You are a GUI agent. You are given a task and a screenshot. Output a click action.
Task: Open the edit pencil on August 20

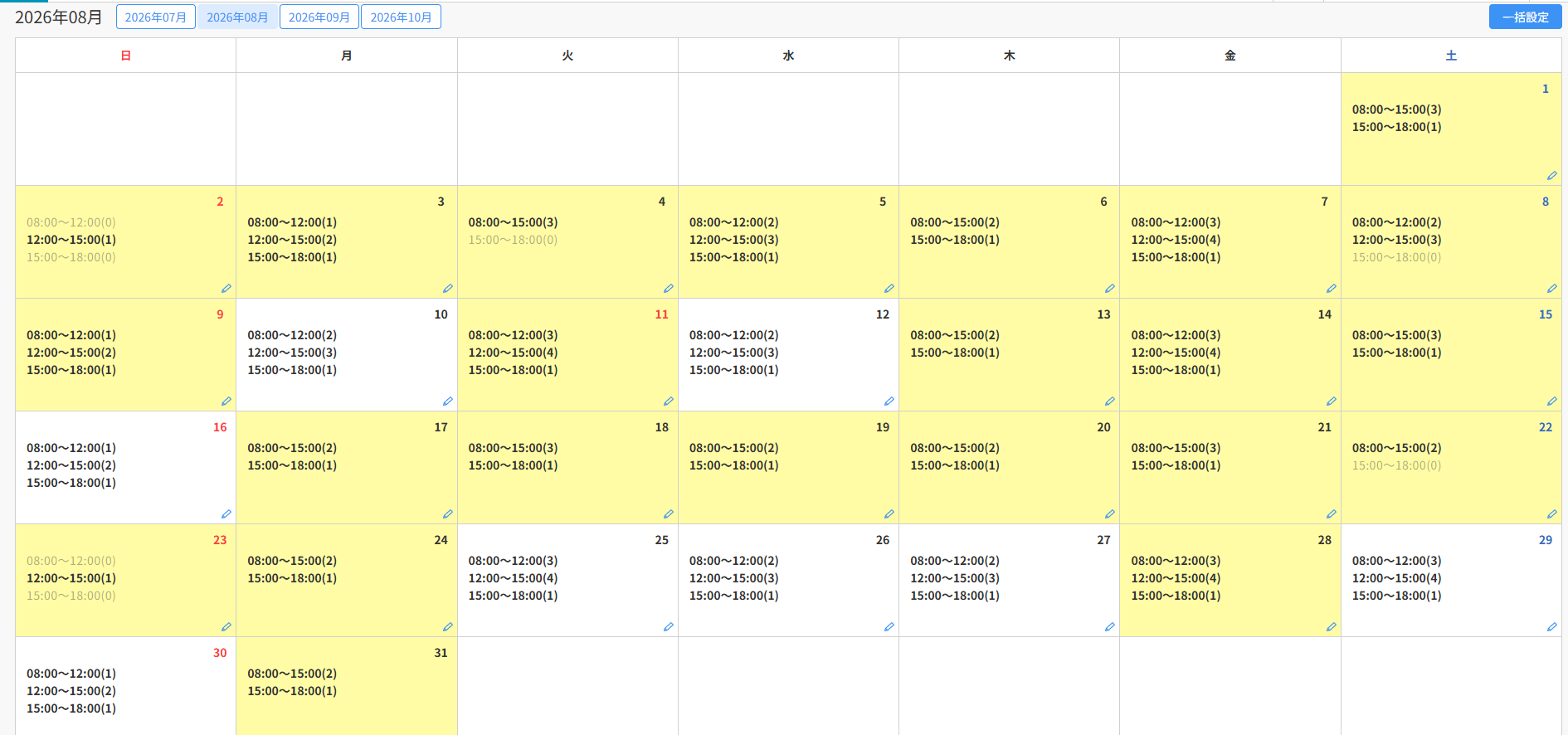1109,514
